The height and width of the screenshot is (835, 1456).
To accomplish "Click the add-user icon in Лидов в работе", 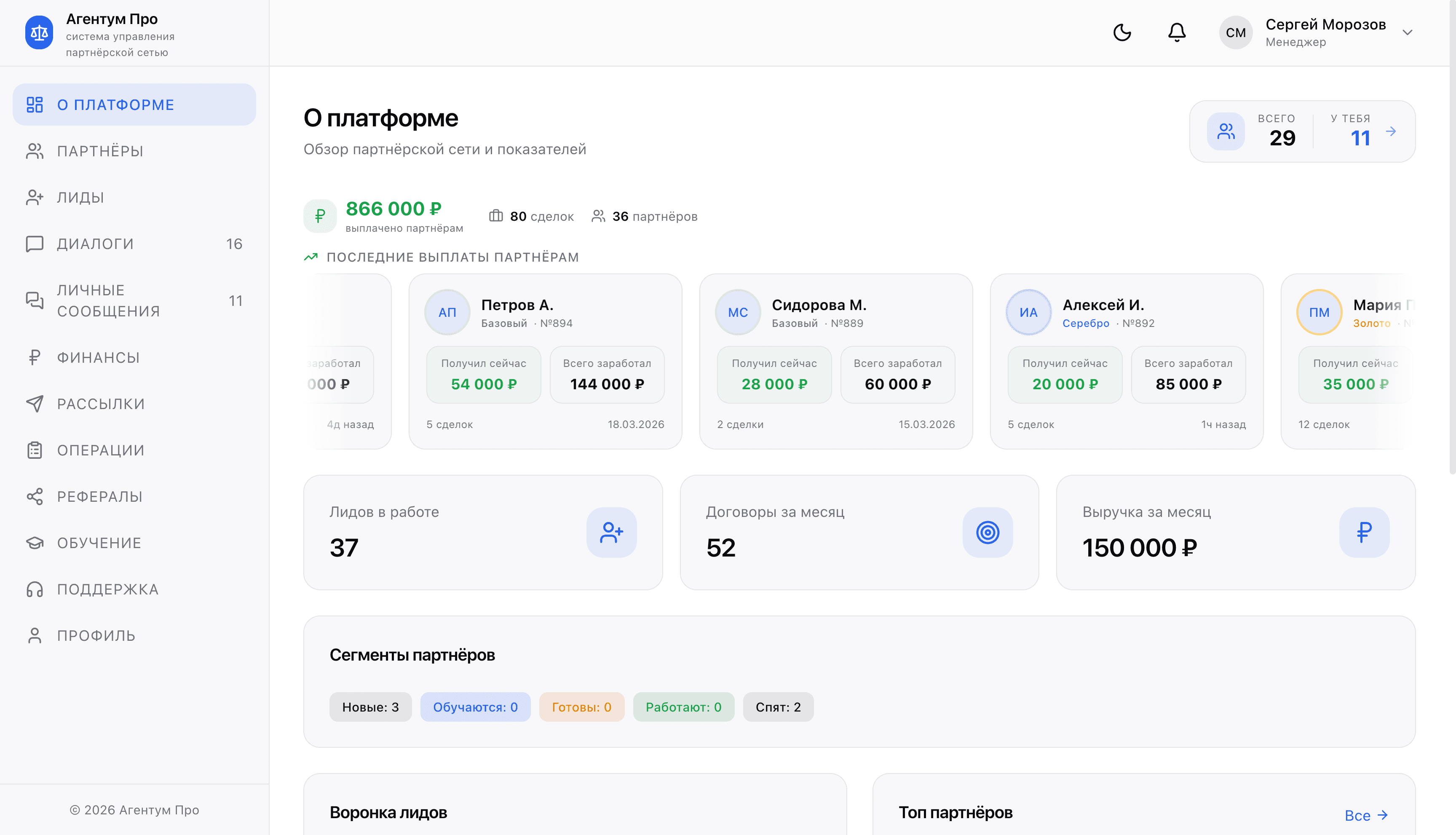I will 611,532.
